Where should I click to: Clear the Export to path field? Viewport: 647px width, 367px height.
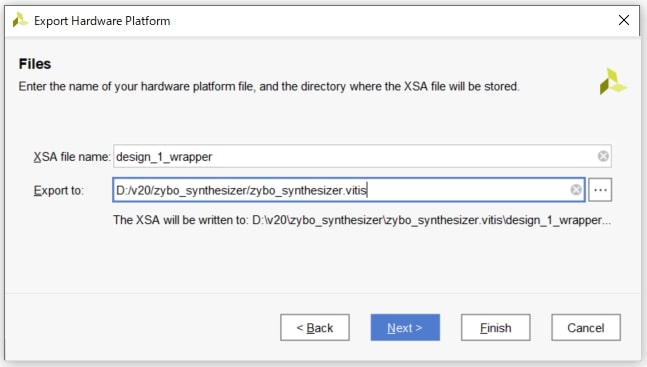(x=576, y=189)
